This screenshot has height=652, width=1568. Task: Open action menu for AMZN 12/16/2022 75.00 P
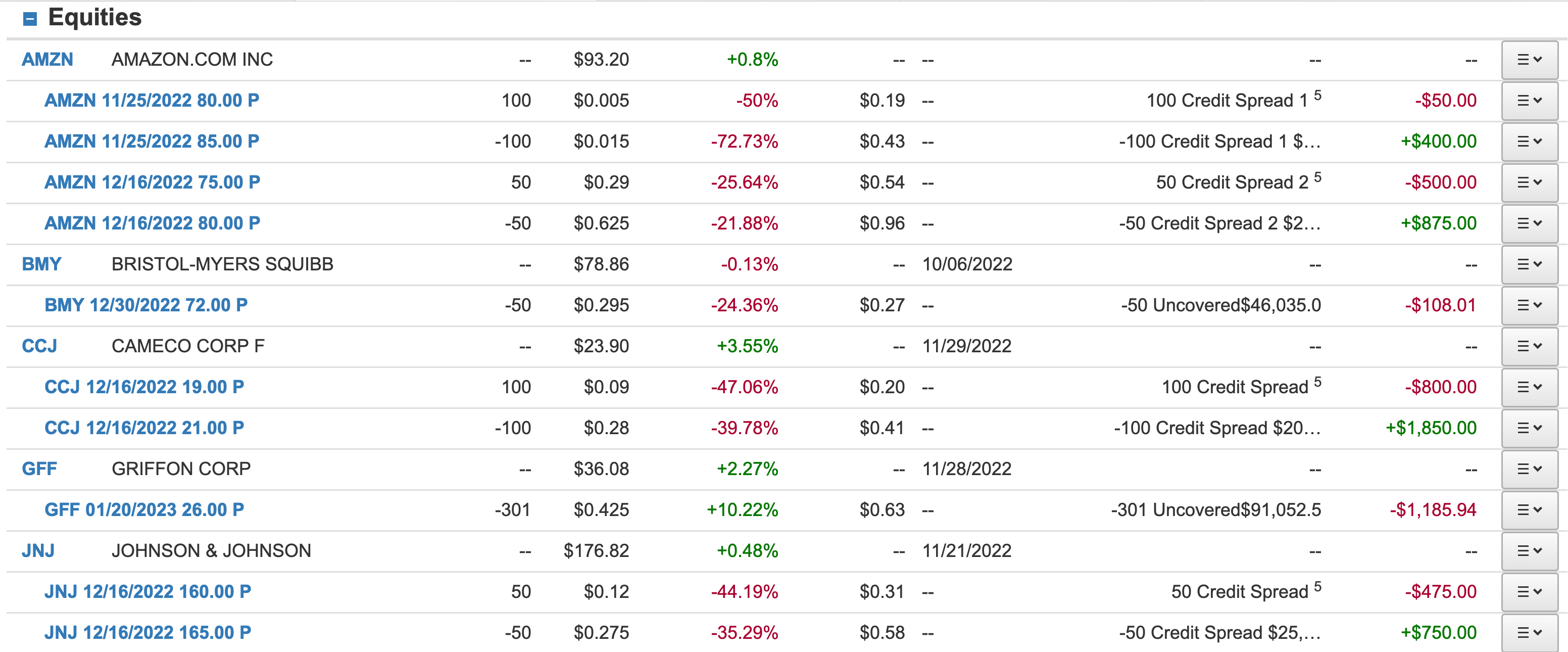1529,182
